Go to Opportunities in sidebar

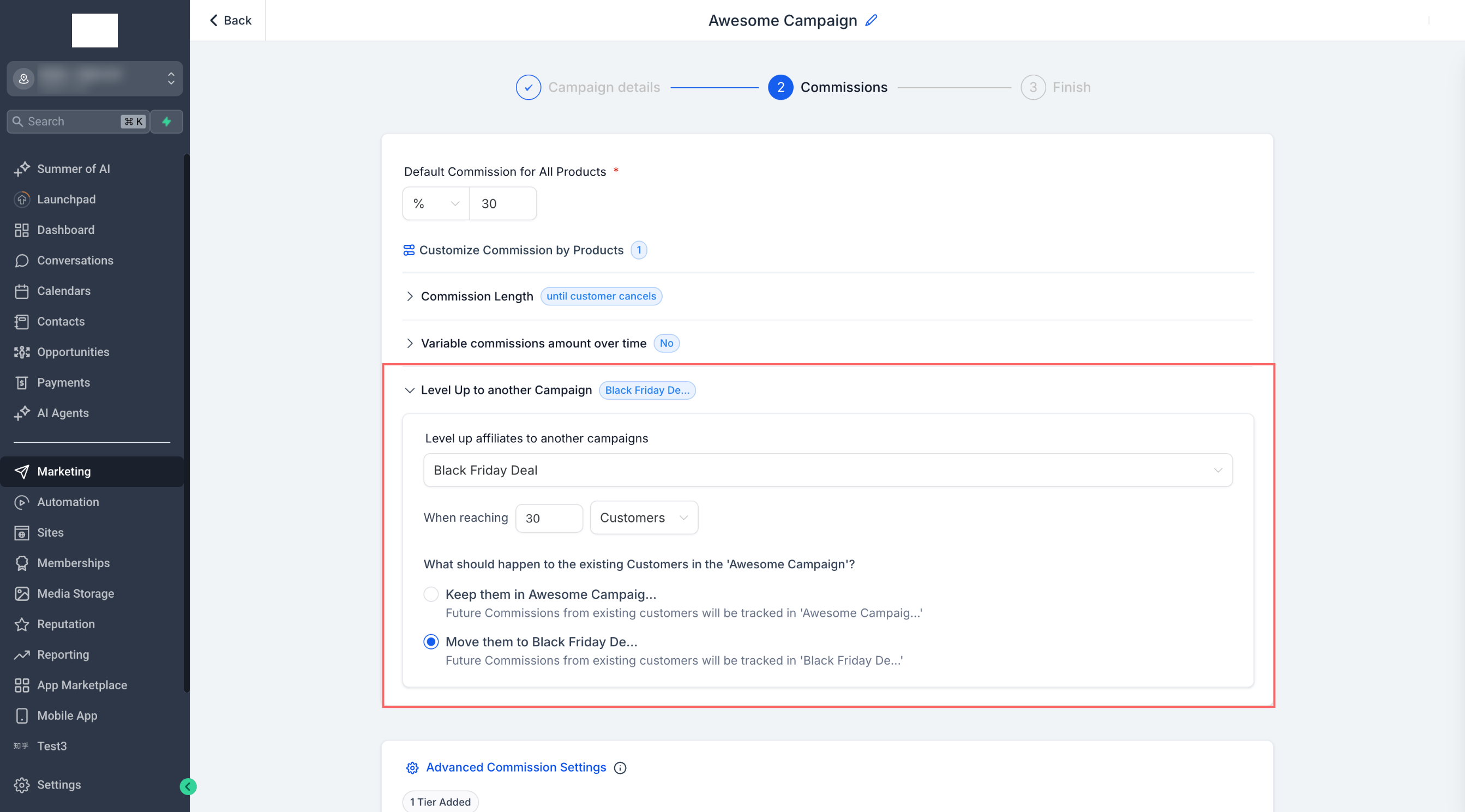click(73, 352)
